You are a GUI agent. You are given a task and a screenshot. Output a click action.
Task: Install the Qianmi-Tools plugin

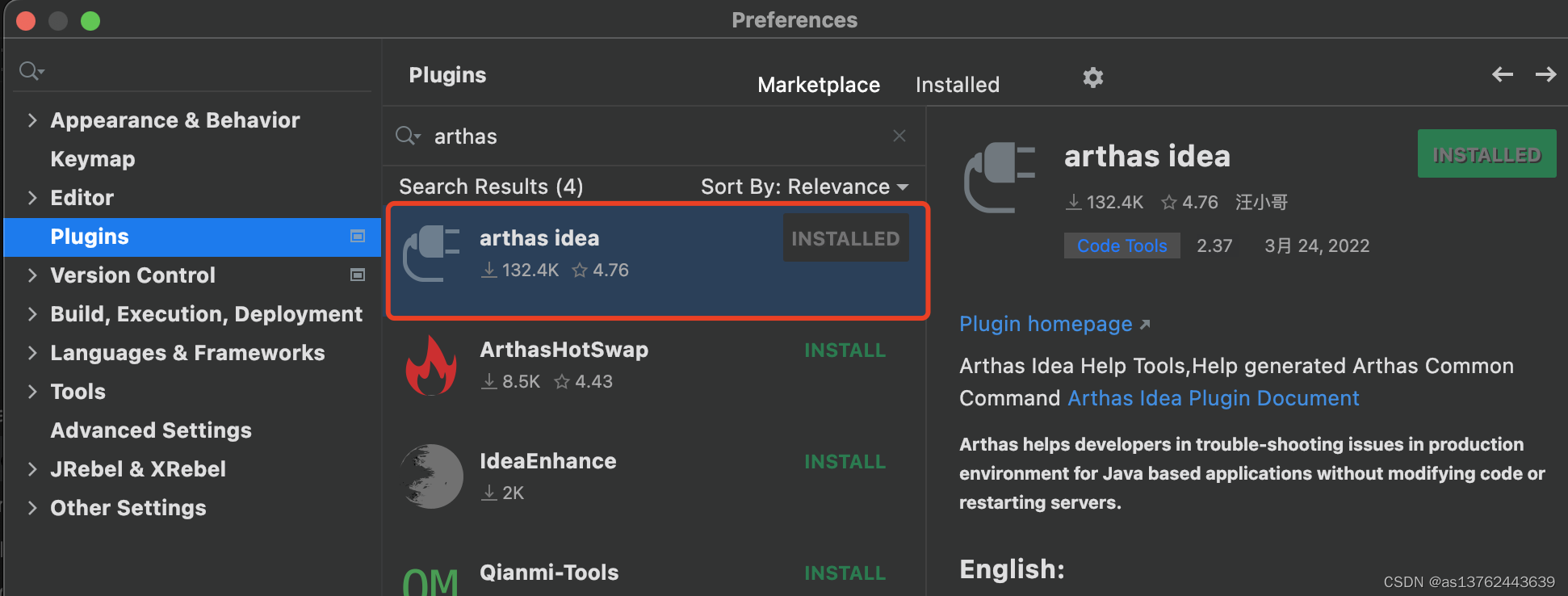[x=845, y=573]
